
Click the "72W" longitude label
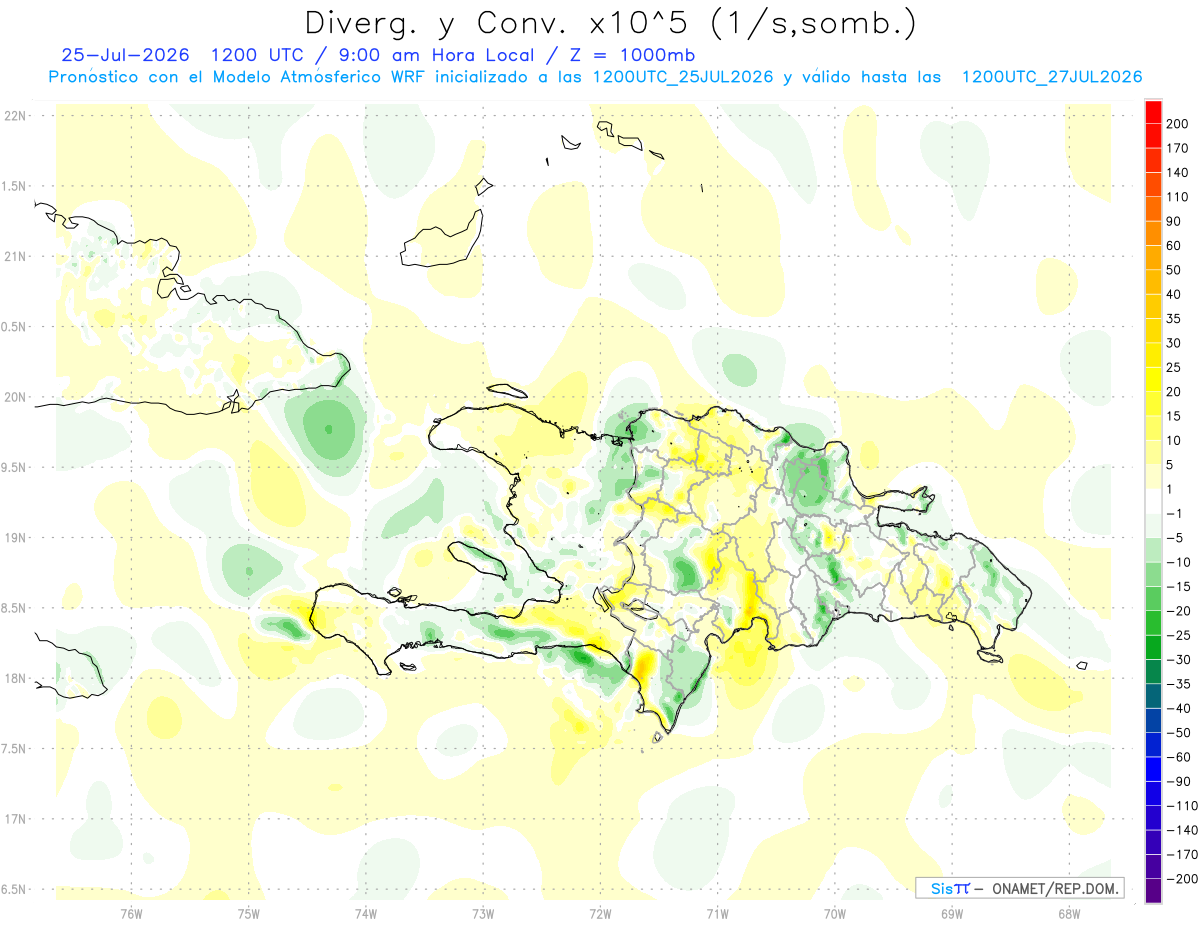click(600, 914)
